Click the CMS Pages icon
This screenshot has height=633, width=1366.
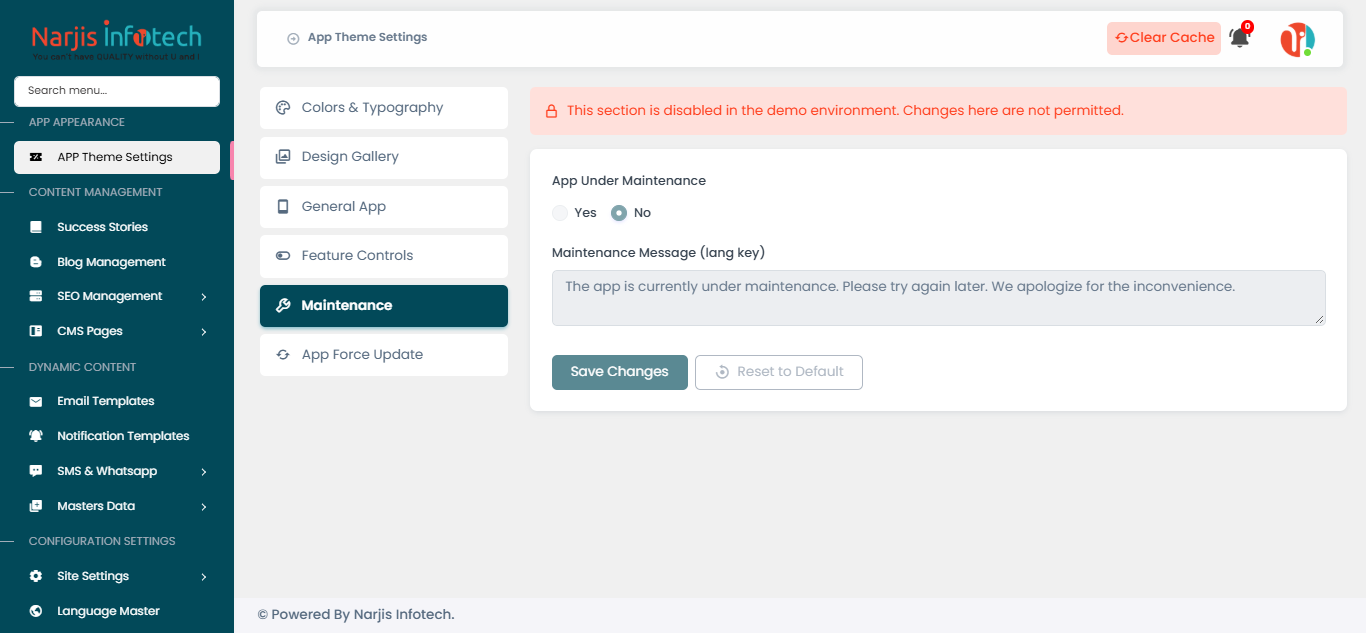point(36,331)
